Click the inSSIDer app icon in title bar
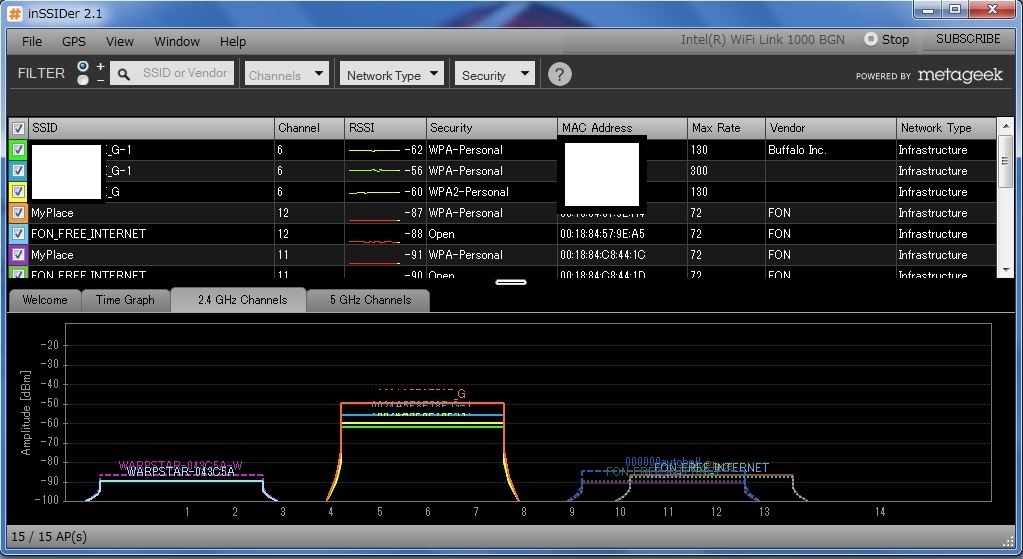 click(15, 13)
